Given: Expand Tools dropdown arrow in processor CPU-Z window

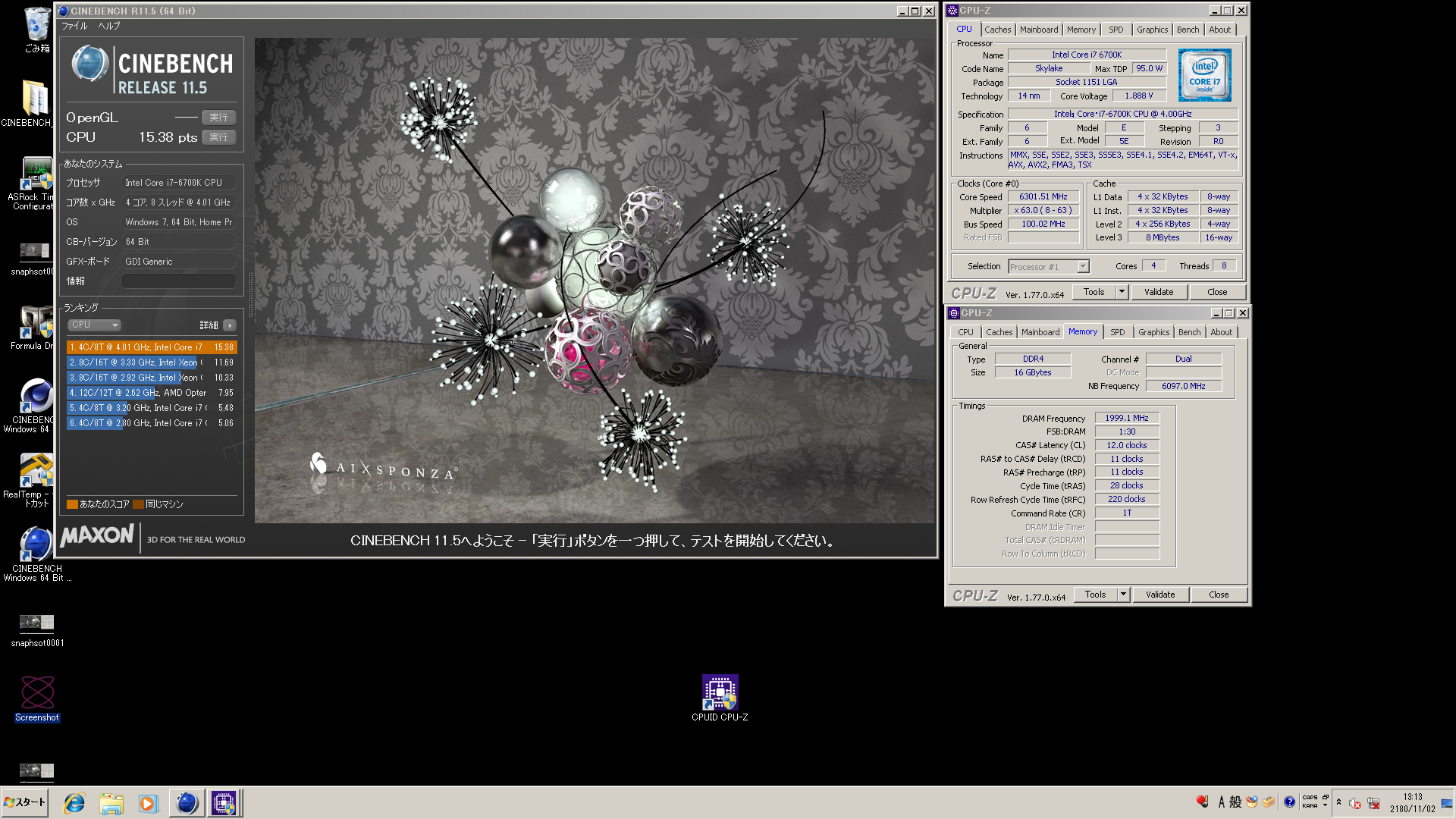Looking at the screenshot, I should (1122, 292).
